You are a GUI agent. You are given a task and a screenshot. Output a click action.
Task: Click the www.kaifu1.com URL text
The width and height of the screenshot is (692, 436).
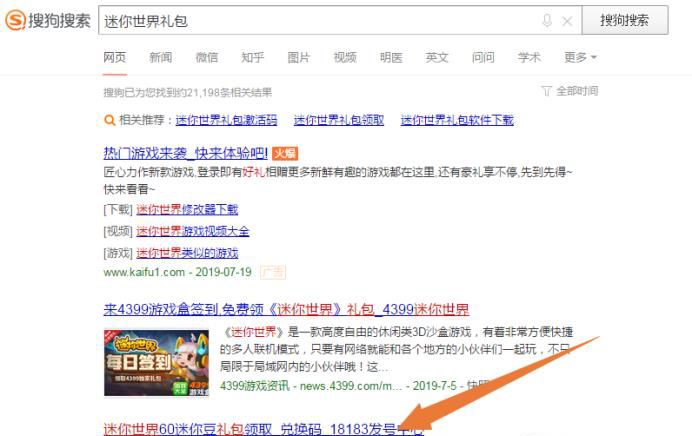coord(144,272)
